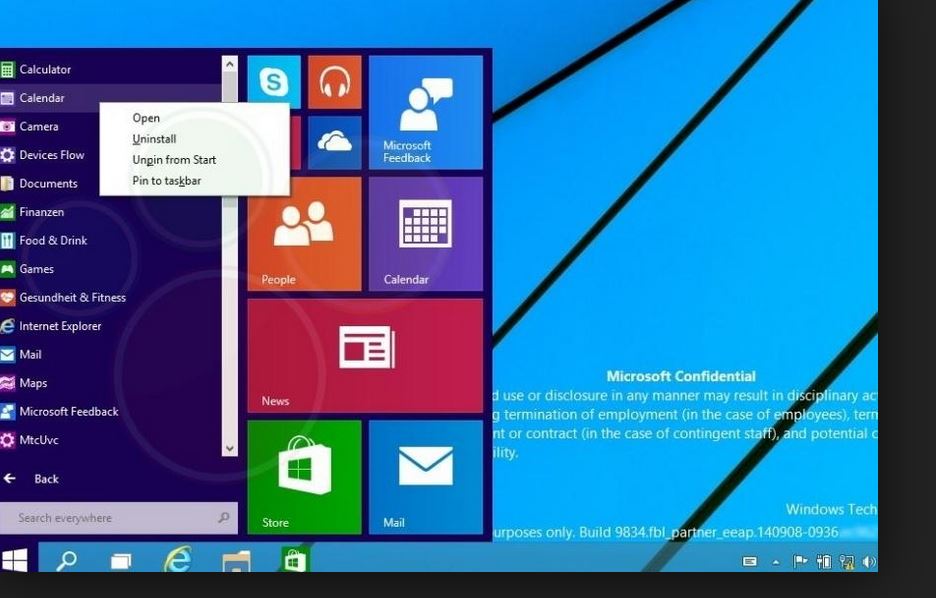Open the blue Mail tile
936x598 pixels.
click(425, 477)
